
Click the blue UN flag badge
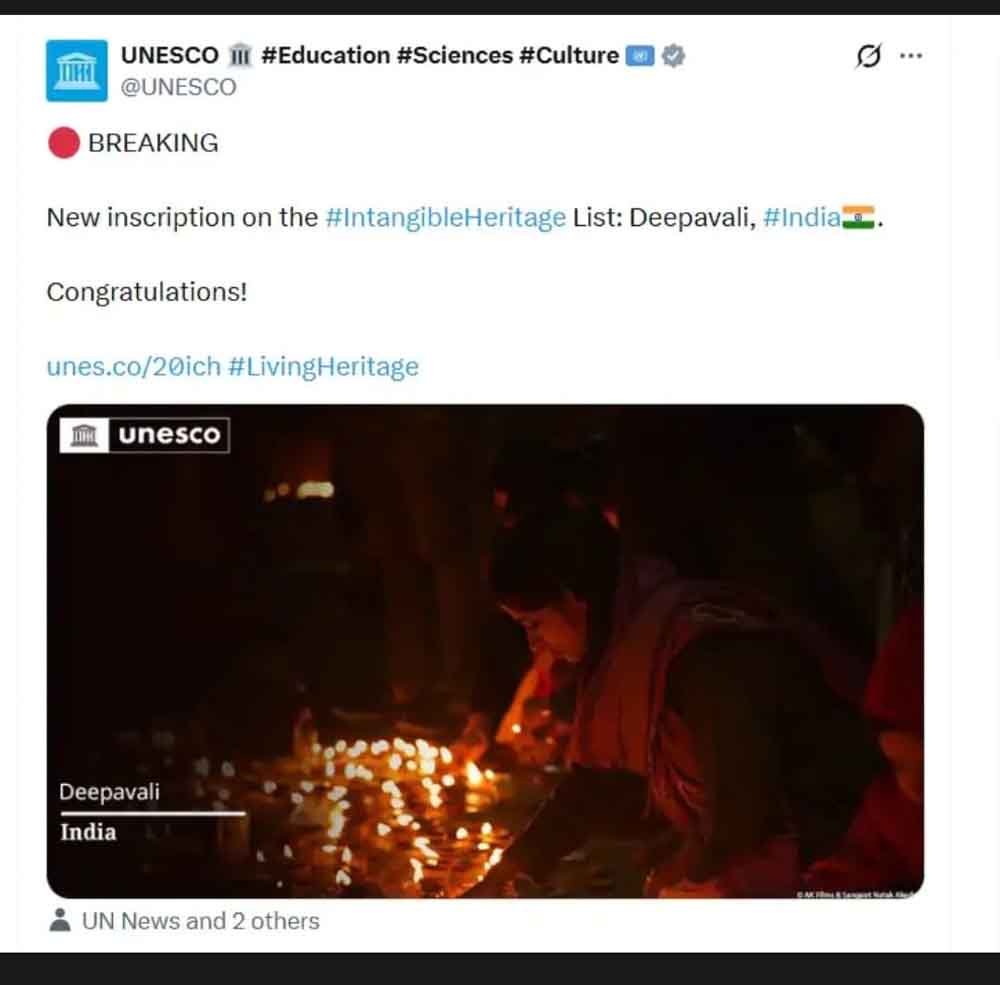pos(639,56)
